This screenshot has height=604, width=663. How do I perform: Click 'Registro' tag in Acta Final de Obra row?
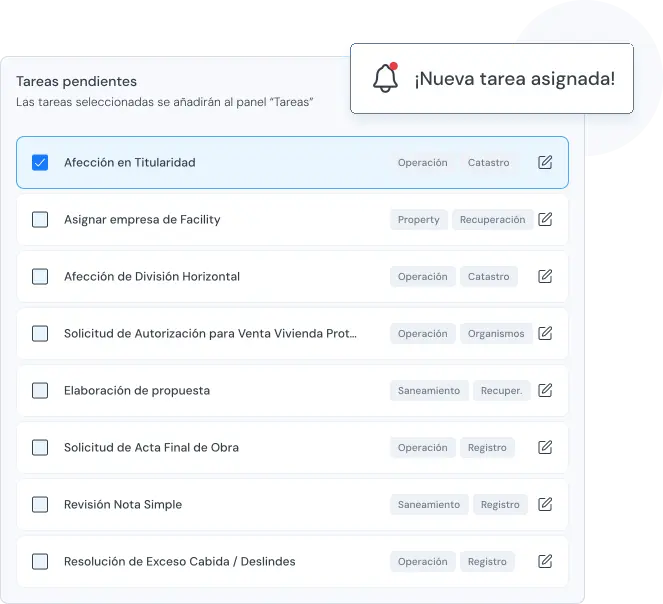(x=487, y=448)
